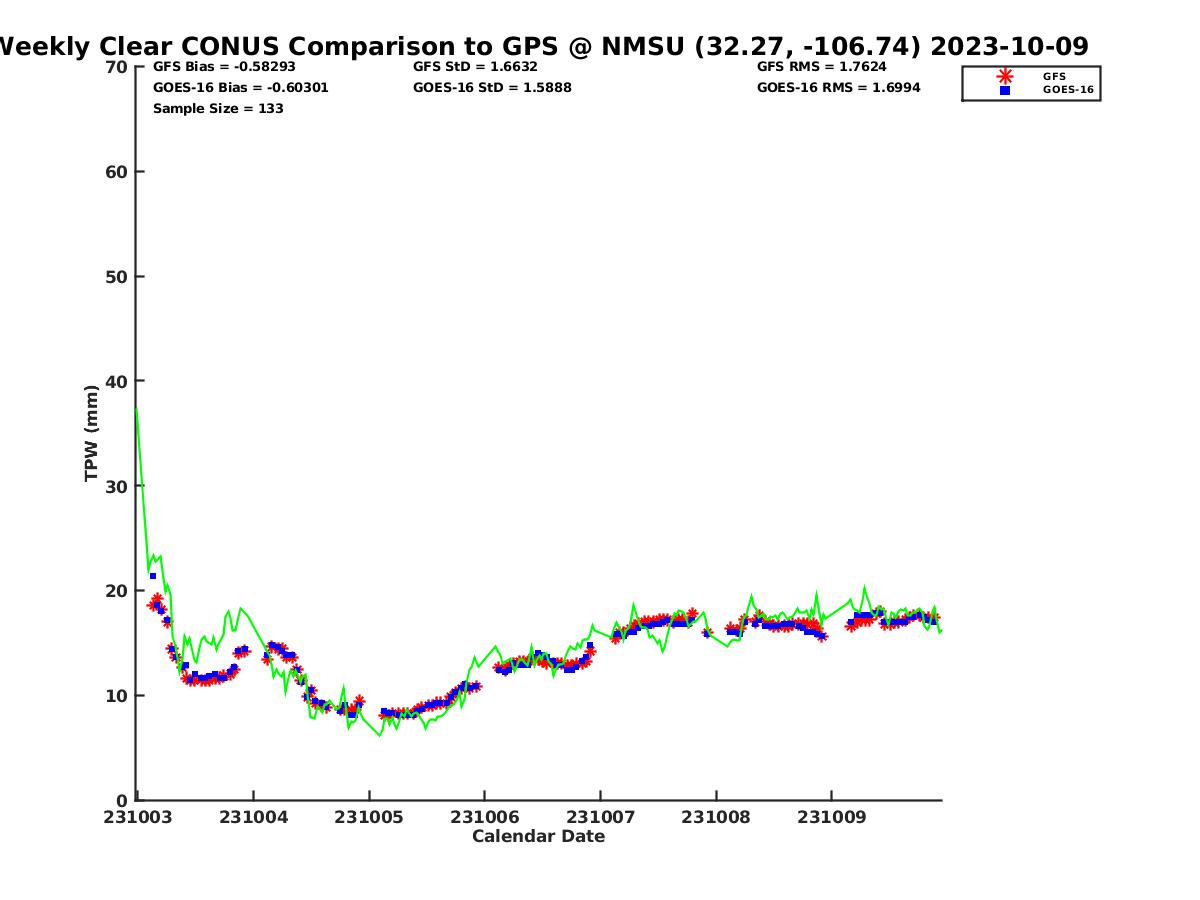Select the GFS legend label
The image size is (1200, 900).
1054,76
